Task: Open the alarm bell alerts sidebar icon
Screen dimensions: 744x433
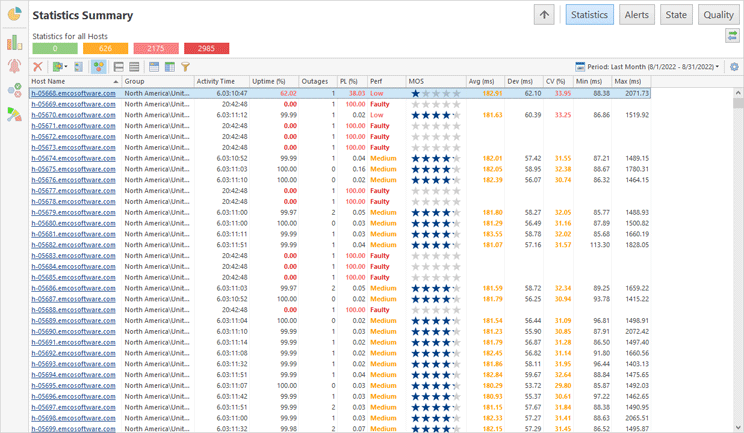Action: 14,66
